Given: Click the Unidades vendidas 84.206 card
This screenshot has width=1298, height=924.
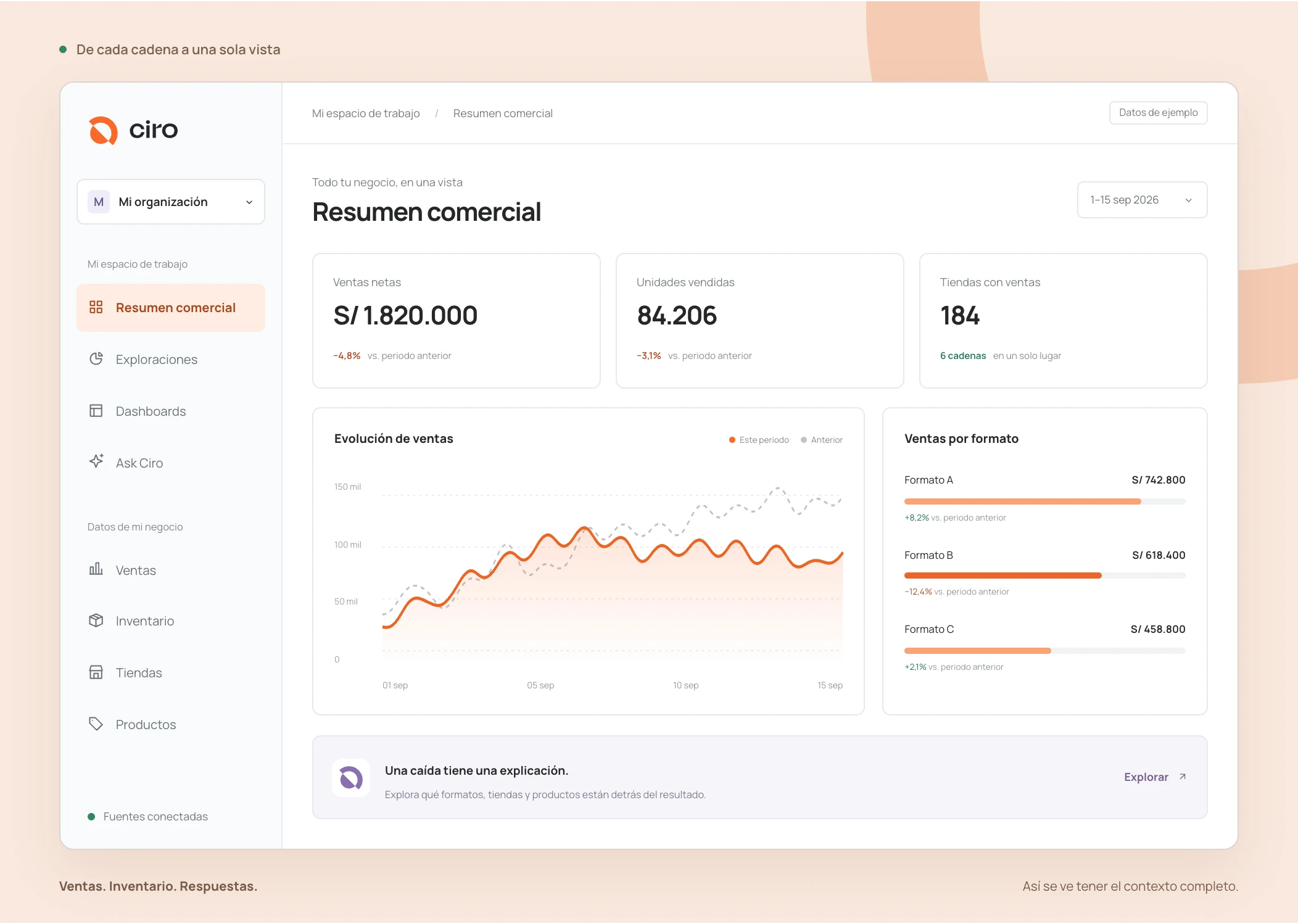Looking at the screenshot, I should point(760,321).
